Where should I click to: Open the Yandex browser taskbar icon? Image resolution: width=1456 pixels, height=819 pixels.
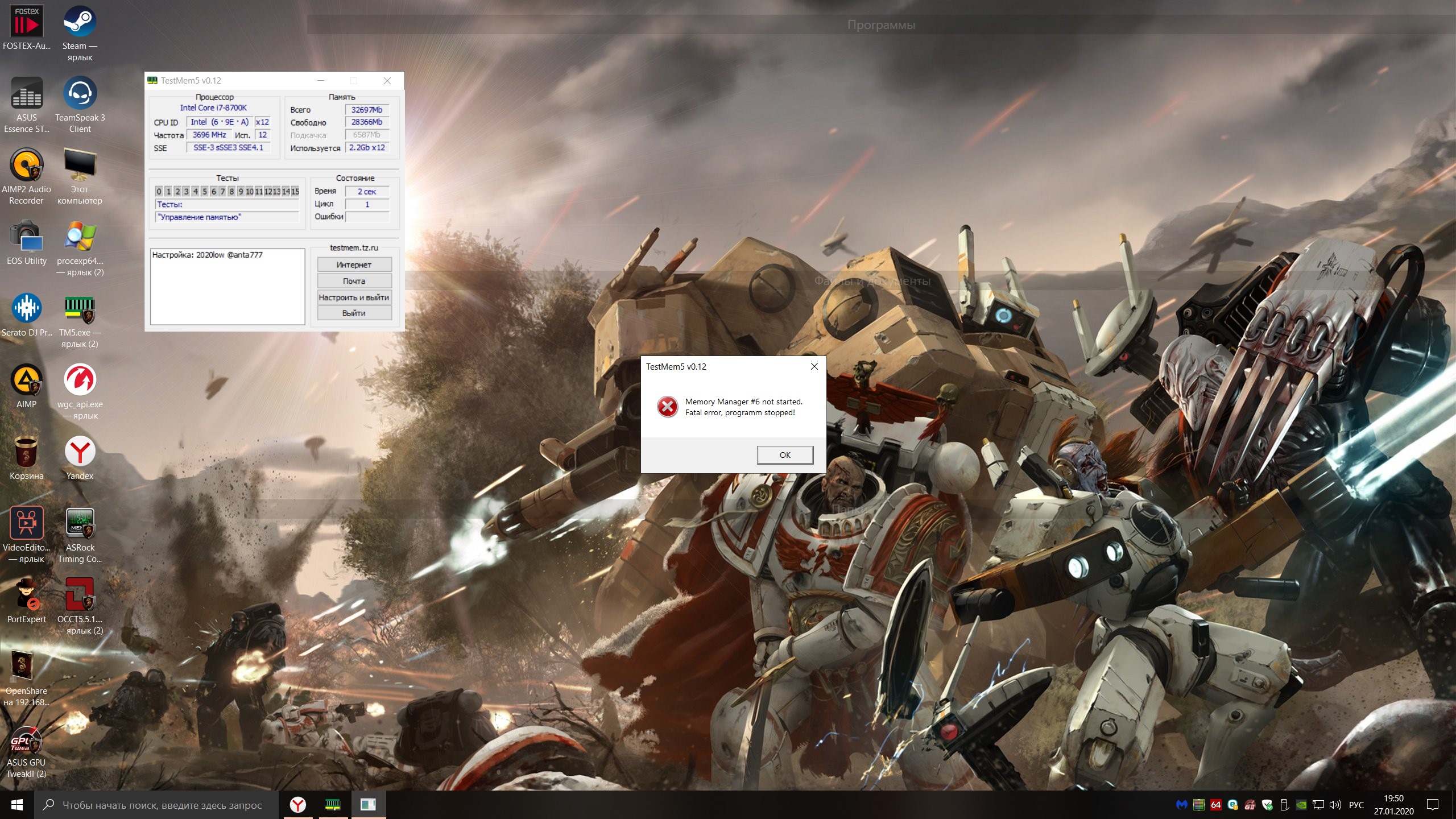pyautogui.click(x=298, y=805)
